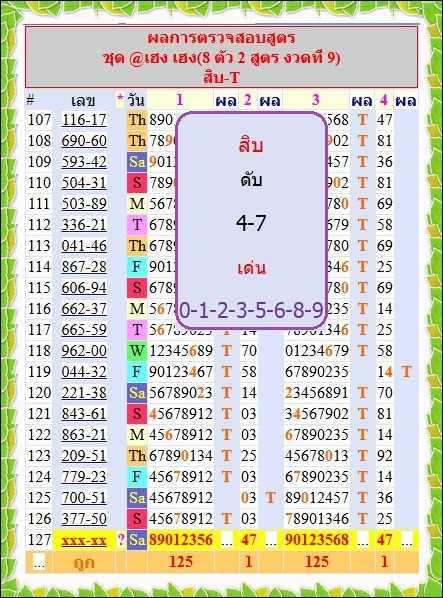Viewport: 443px width, 598px height.
Task: Click the 0-1-2-3-5-6-8-9 text in popup
Action: click(x=251, y=310)
